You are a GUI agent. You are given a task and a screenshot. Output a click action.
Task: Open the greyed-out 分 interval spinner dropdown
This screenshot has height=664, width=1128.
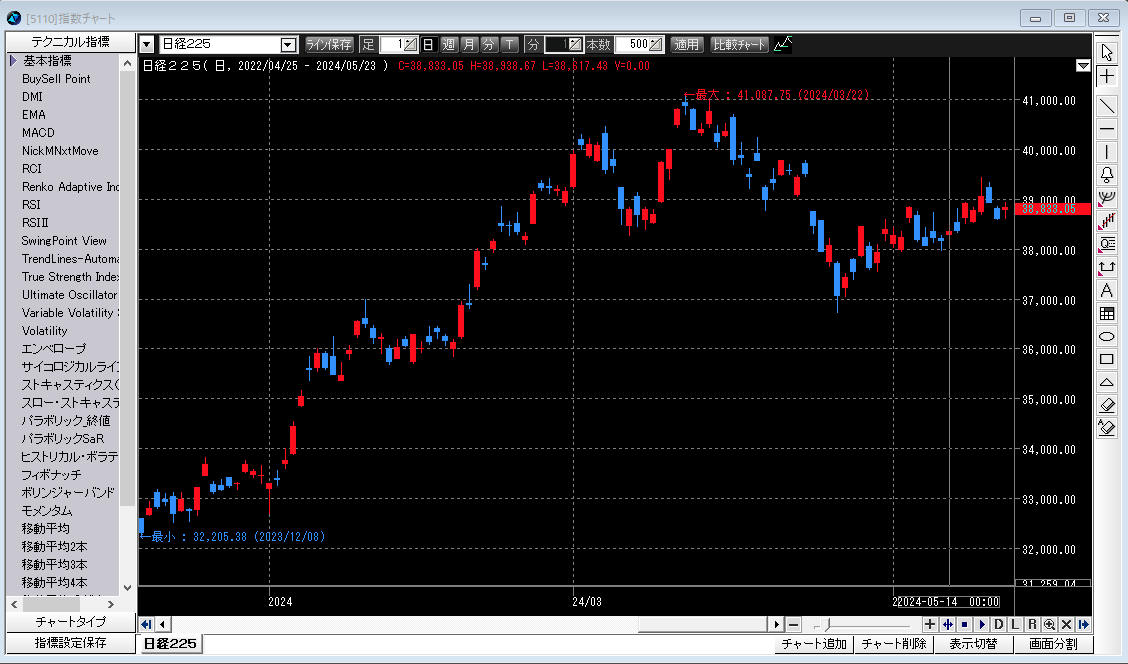576,45
